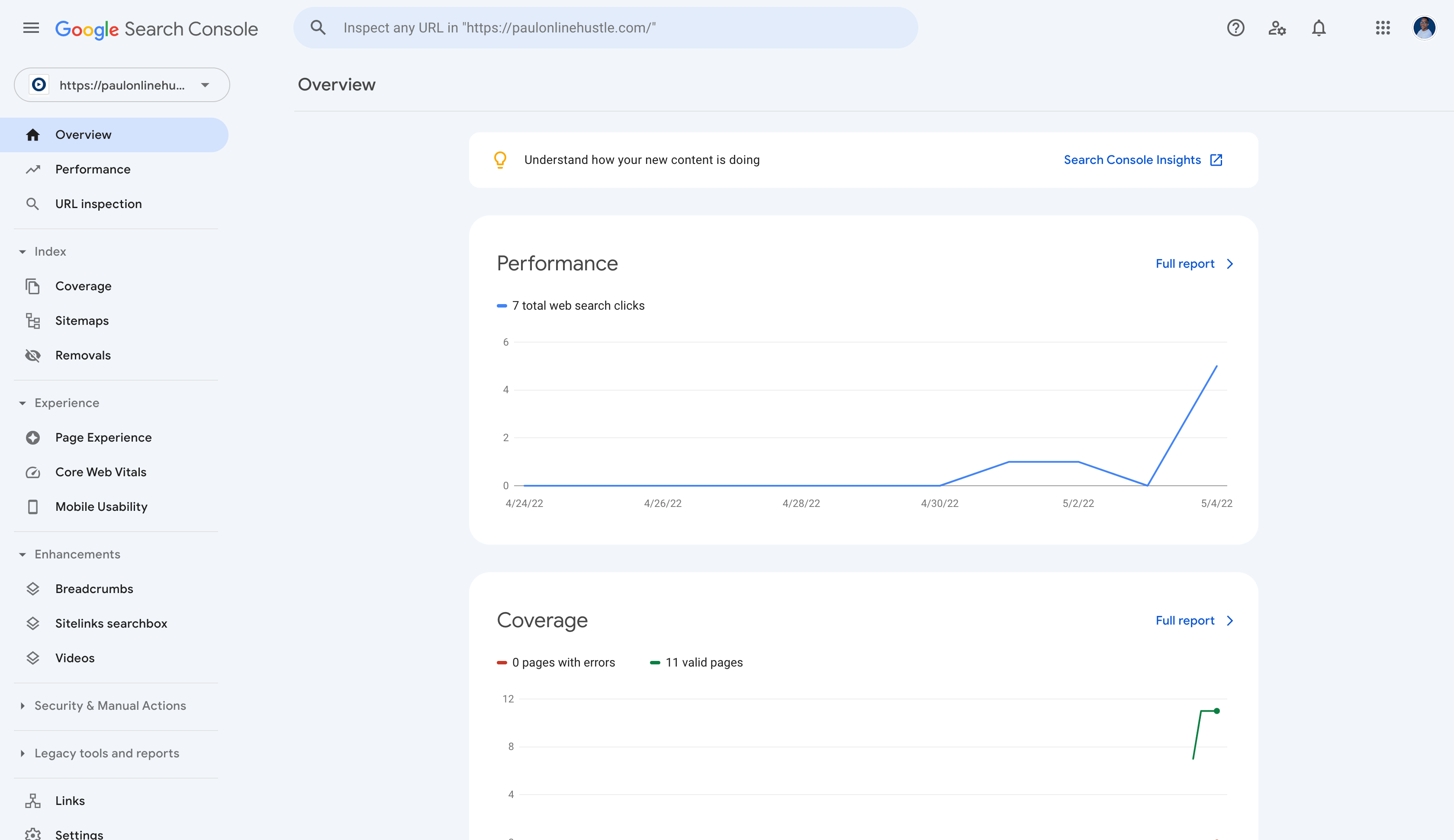The height and width of the screenshot is (840, 1454).
Task: Open the Google apps grid
Action: 1383,28
